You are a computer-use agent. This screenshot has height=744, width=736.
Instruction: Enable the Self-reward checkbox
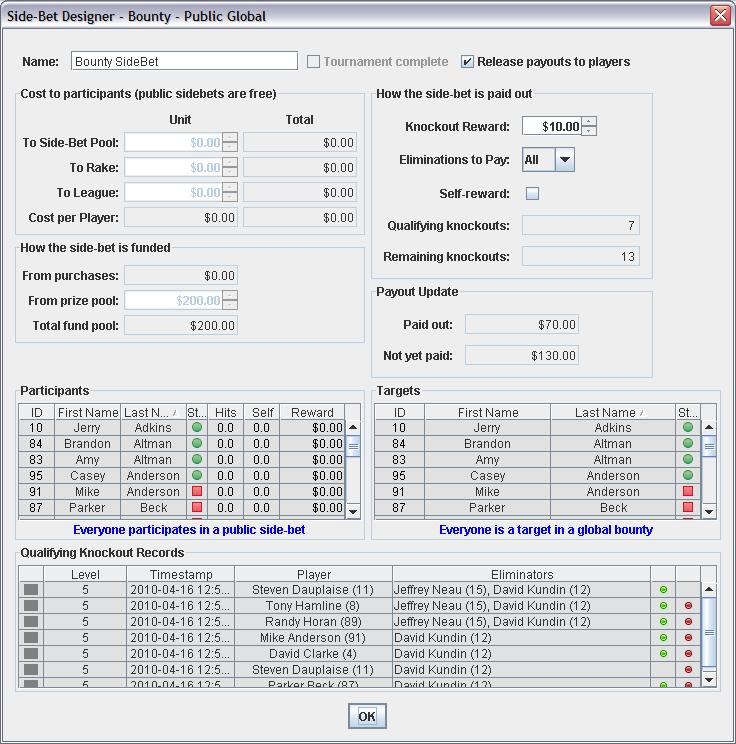click(532, 194)
